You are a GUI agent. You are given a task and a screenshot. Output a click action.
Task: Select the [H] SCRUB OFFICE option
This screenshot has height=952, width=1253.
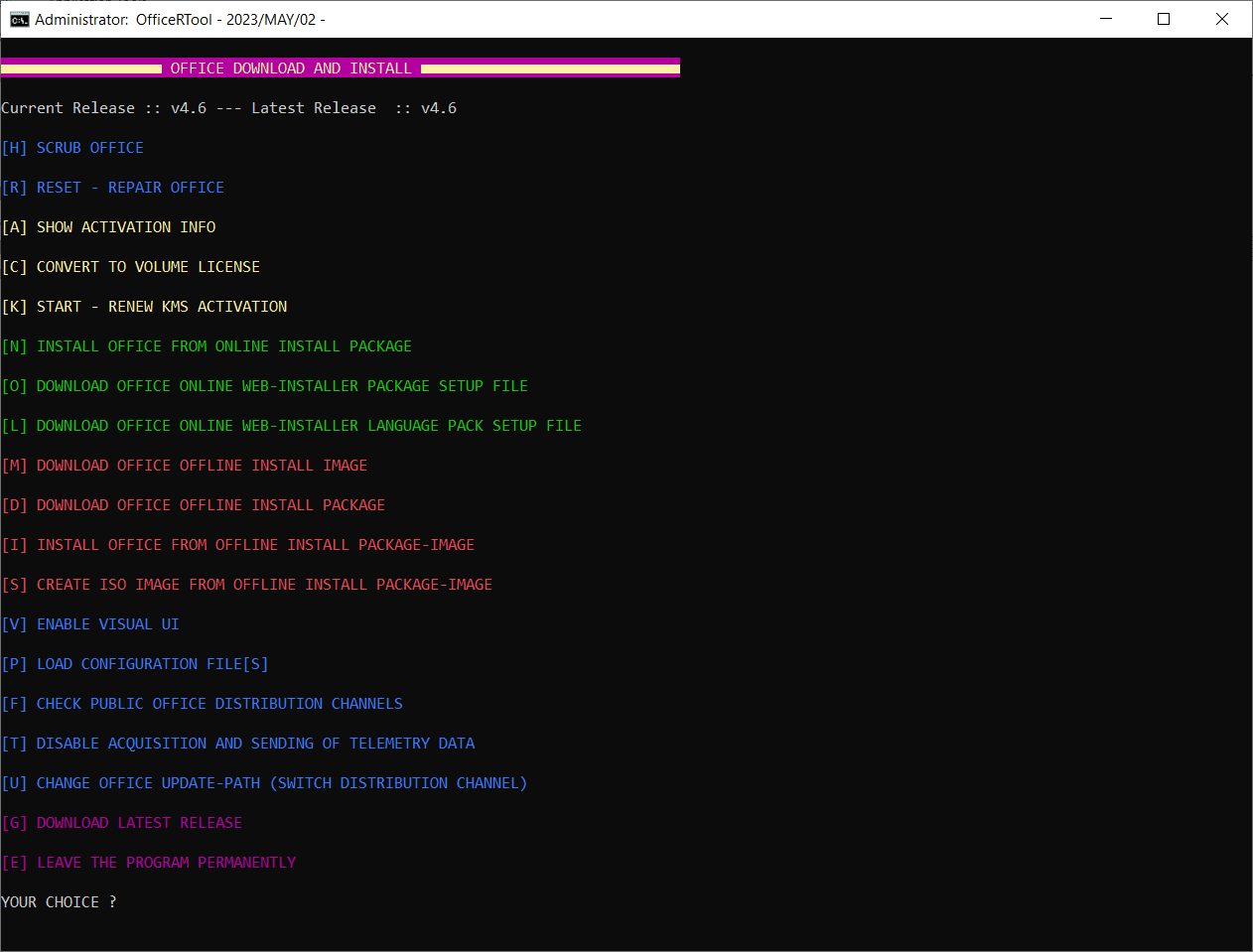pyautogui.click(x=72, y=148)
